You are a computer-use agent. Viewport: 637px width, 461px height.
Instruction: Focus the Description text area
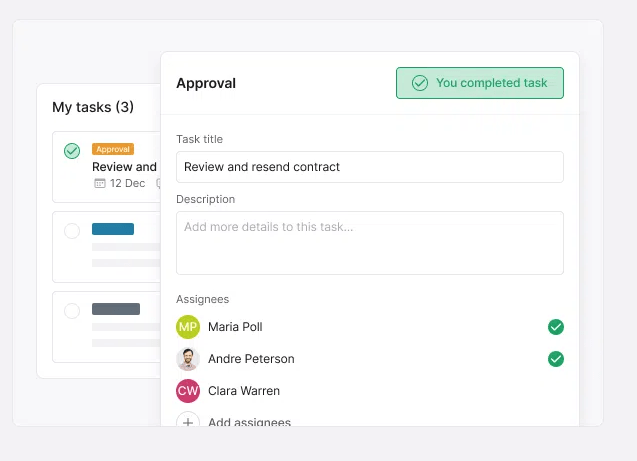point(370,243)
